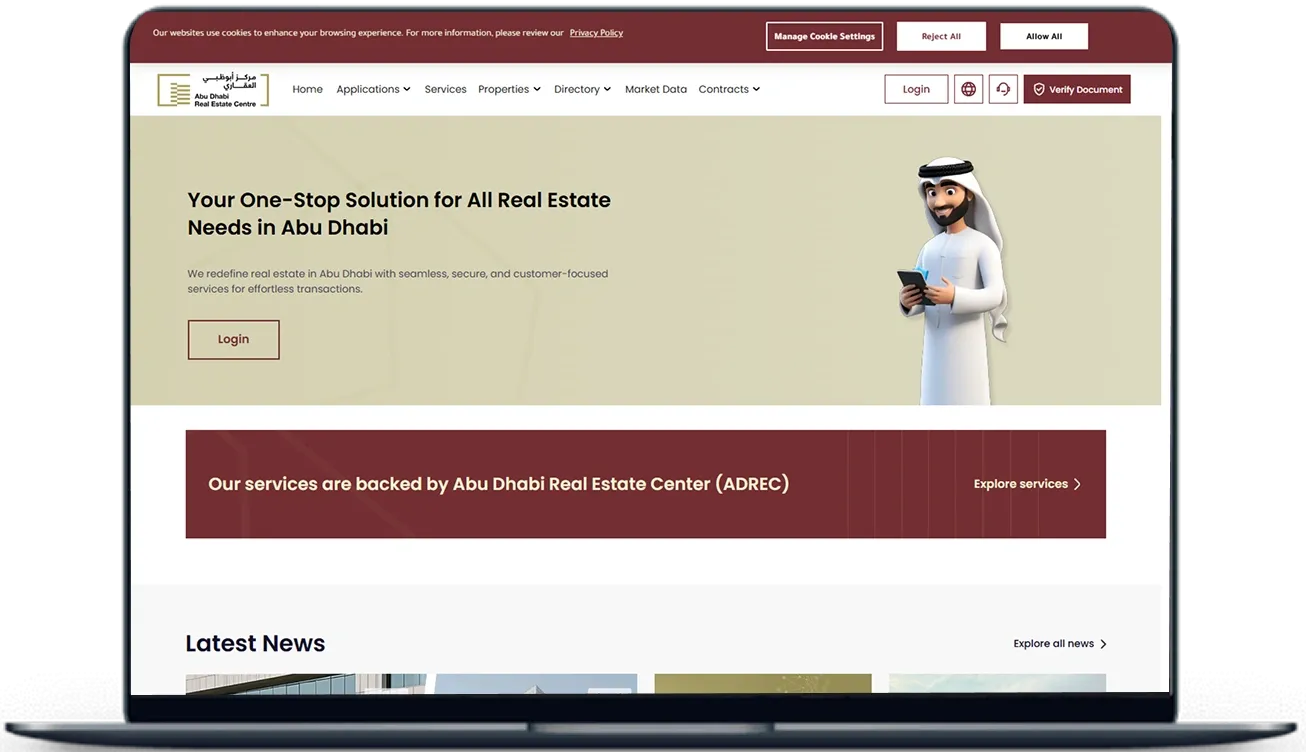This screenshot has height=752, width=1306.
Task: Go to the Home menu item
Action: click(x=307, y=89)
